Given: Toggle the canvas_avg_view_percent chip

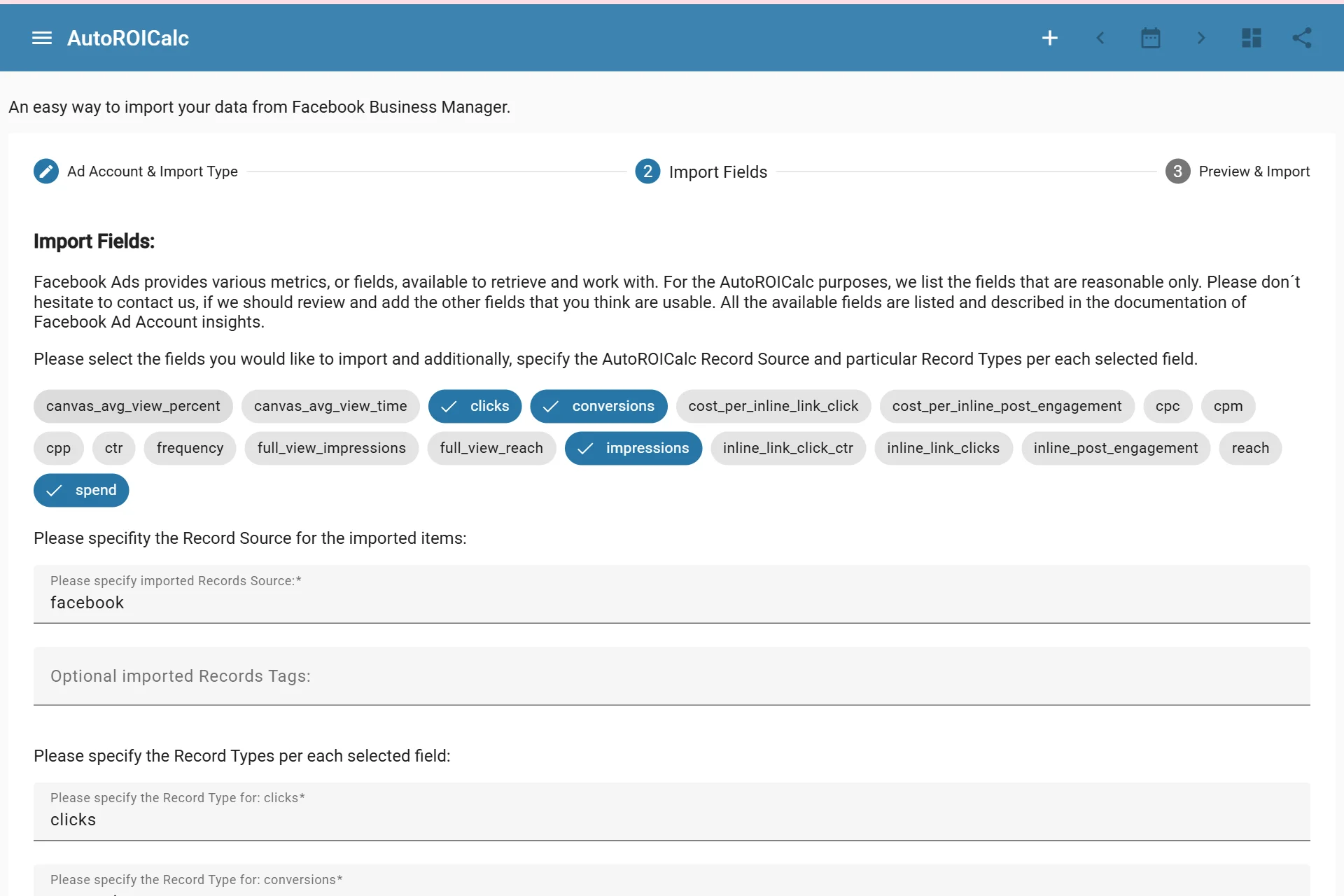Looking at the screenshot, I should (133, 406).
